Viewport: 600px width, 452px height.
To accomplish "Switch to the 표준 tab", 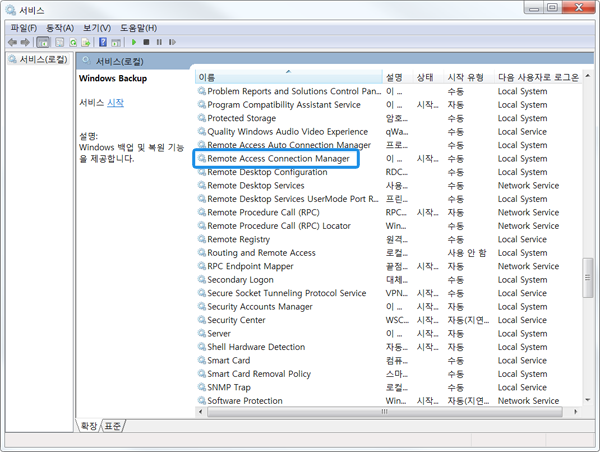I will (112, 426).
